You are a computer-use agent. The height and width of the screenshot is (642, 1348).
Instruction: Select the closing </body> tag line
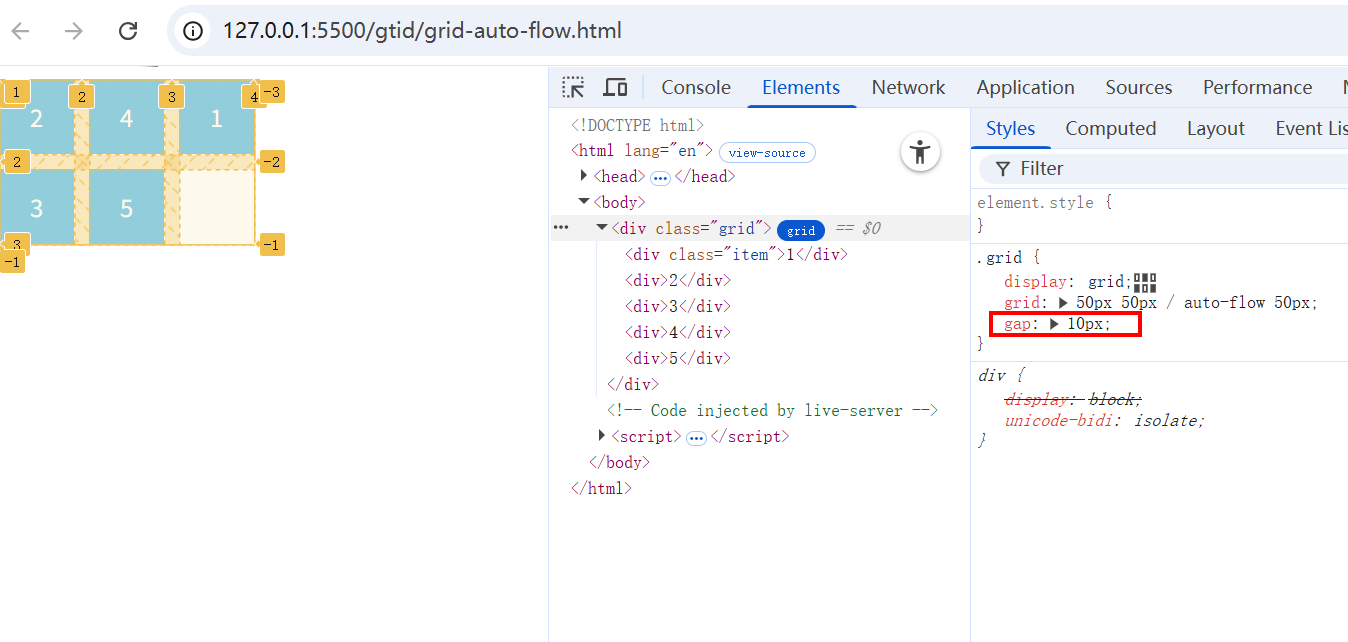(620, 462)
